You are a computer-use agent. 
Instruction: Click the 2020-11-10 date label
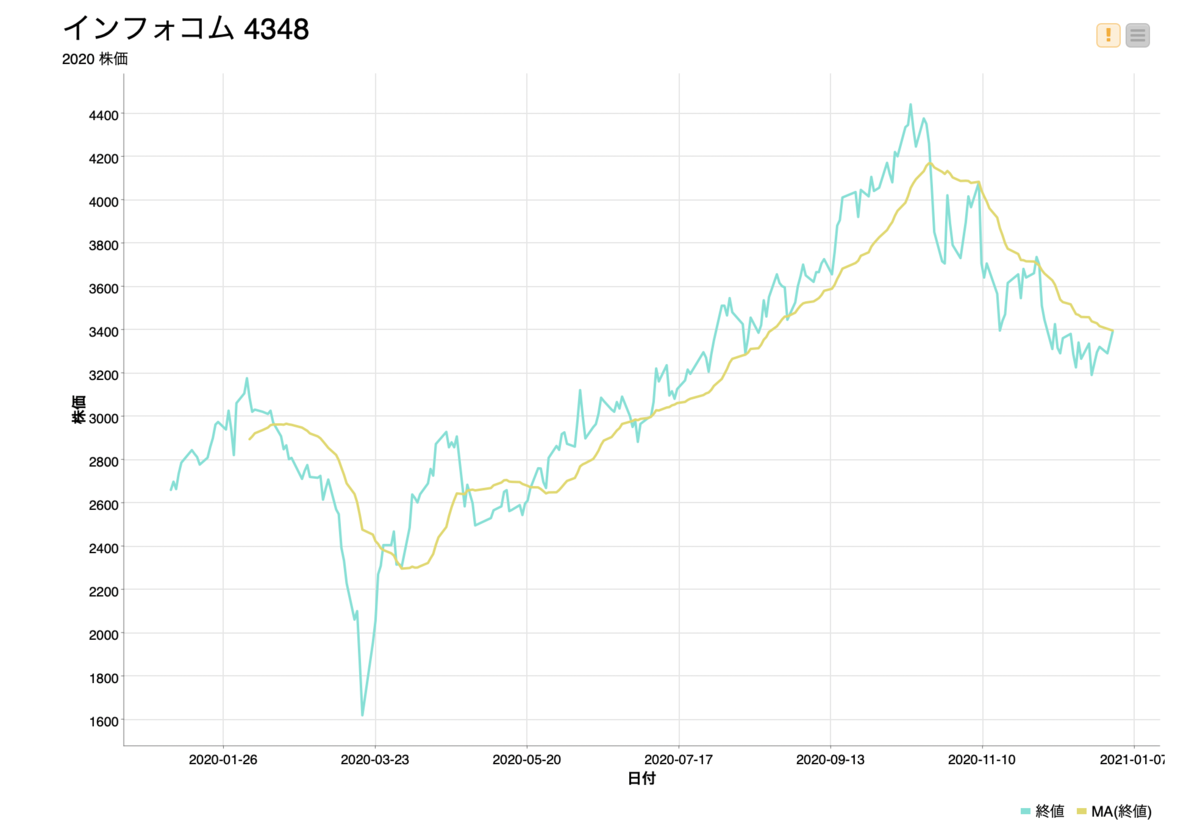(982, 759)
